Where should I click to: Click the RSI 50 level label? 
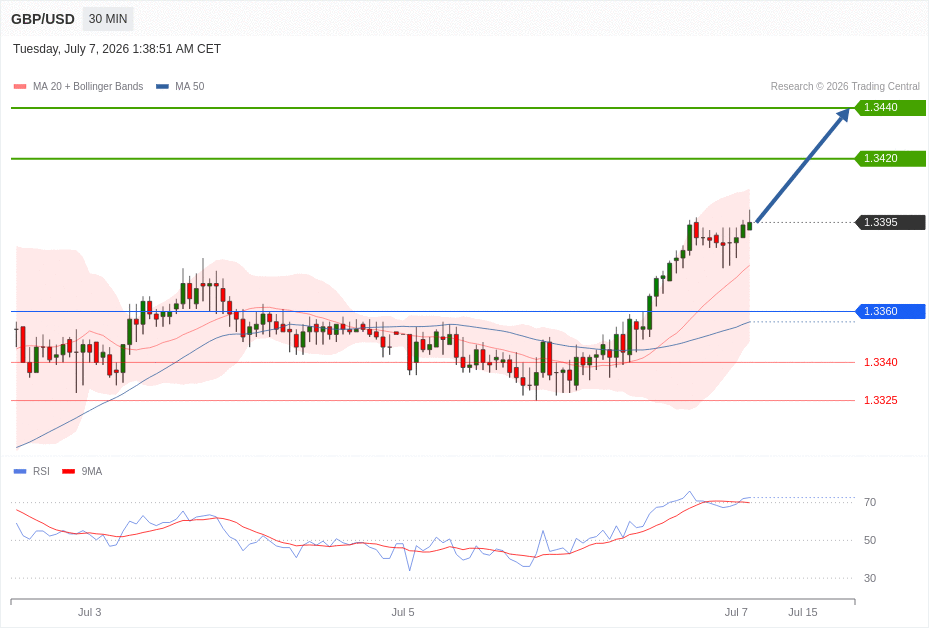(x=870, y=540)
